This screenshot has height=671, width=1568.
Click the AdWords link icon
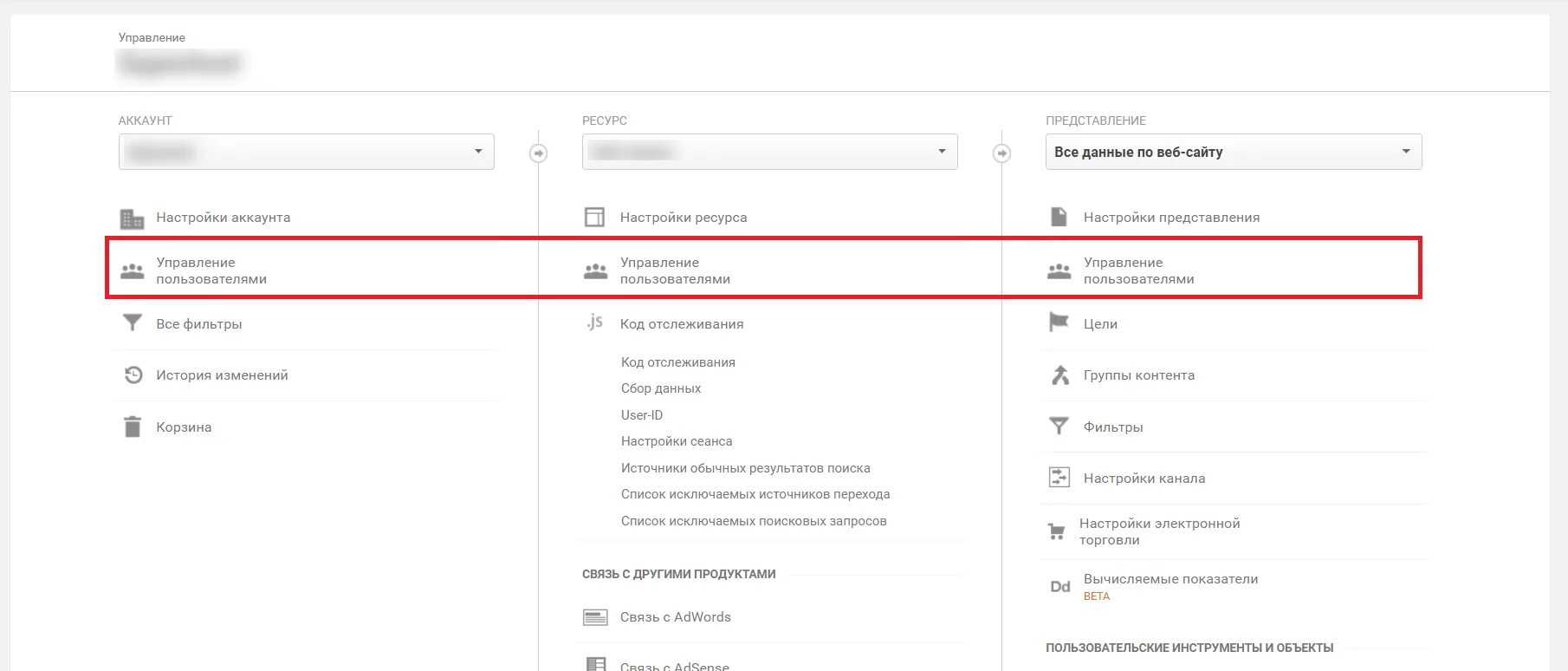tap(595, 617)
